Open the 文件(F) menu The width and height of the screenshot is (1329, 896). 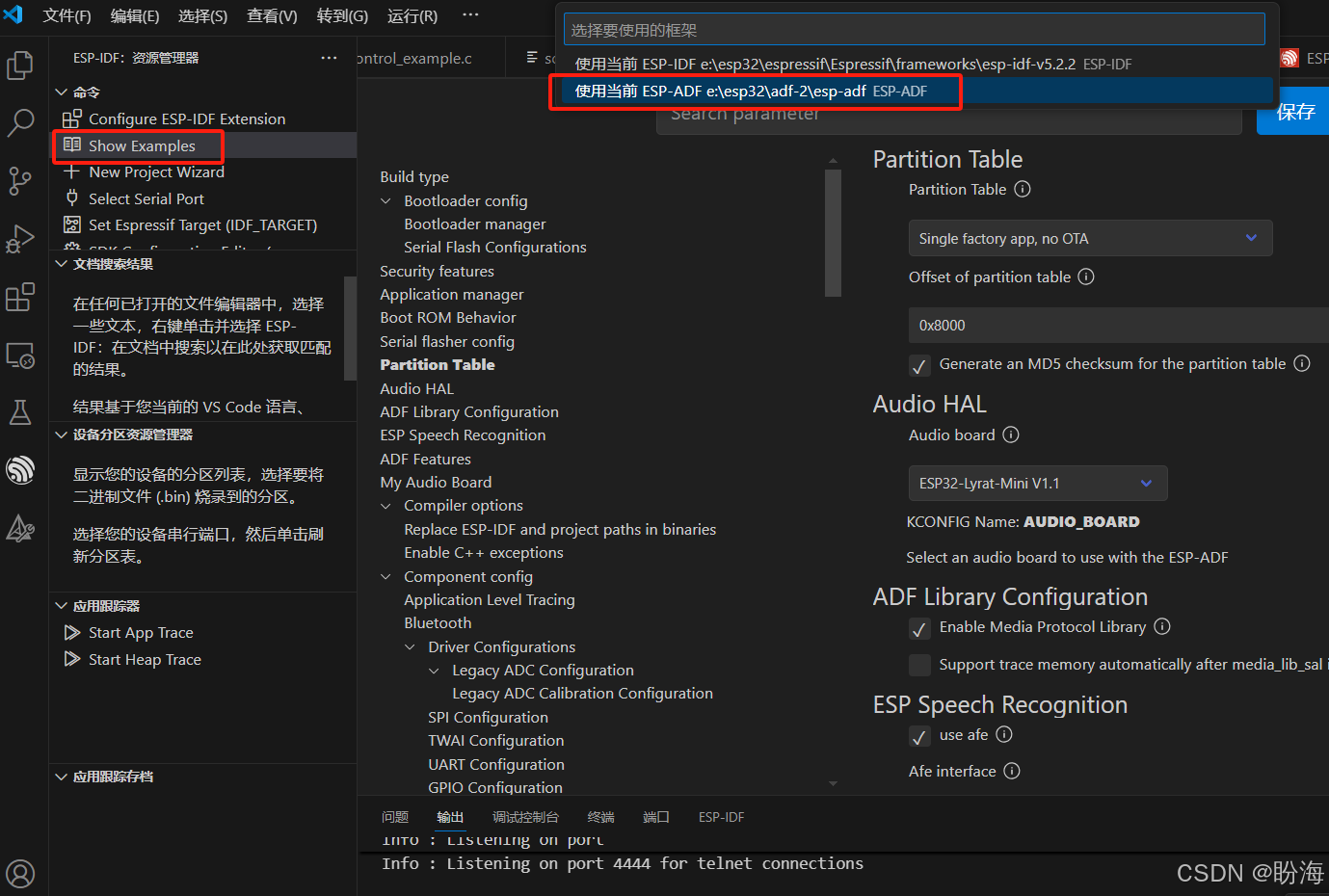(66, 15)
